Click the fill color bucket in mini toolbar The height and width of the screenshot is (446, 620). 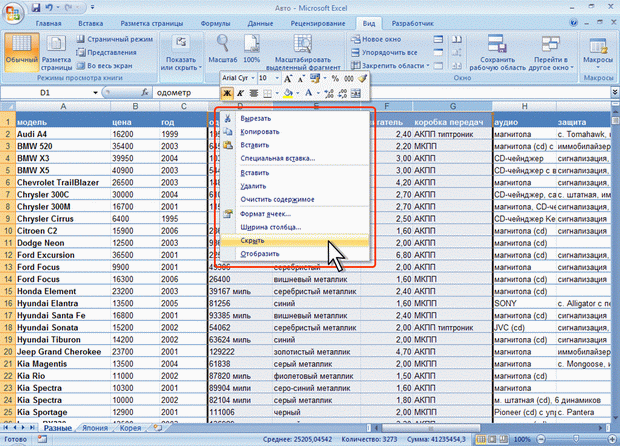tap(287, 94)
